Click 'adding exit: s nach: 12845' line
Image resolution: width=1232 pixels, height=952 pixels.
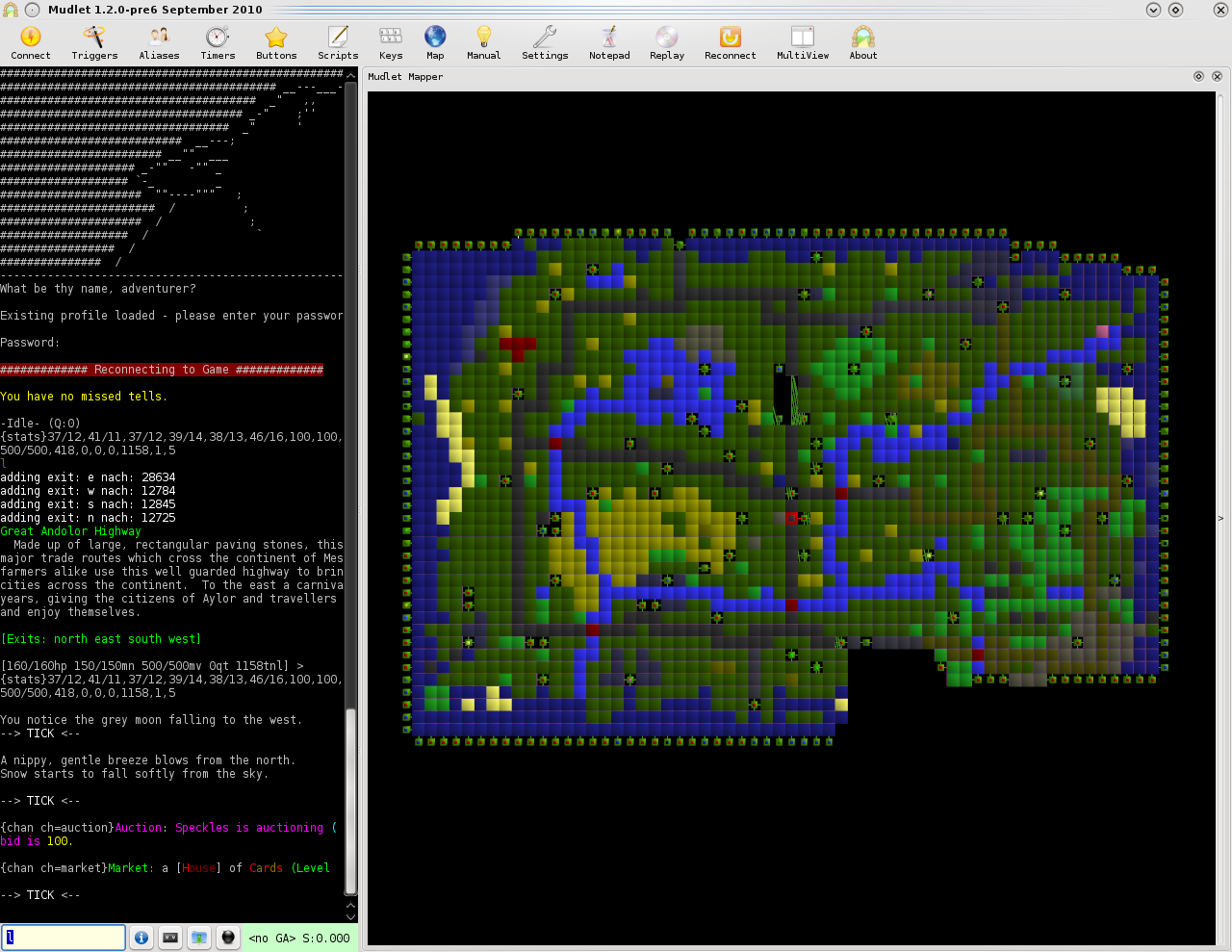coord(88,504)
